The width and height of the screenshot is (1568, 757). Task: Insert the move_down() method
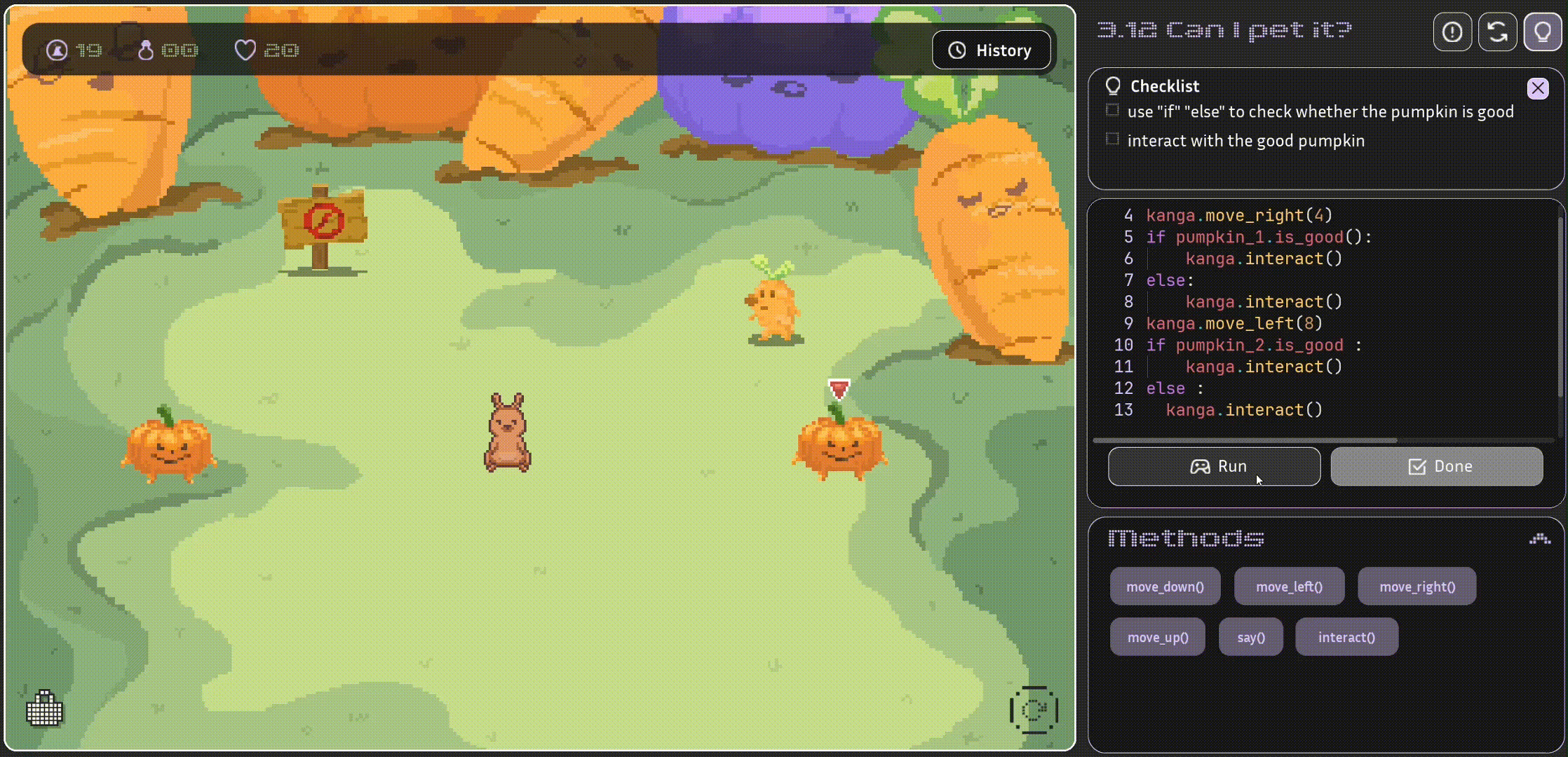pos(1165,587)
